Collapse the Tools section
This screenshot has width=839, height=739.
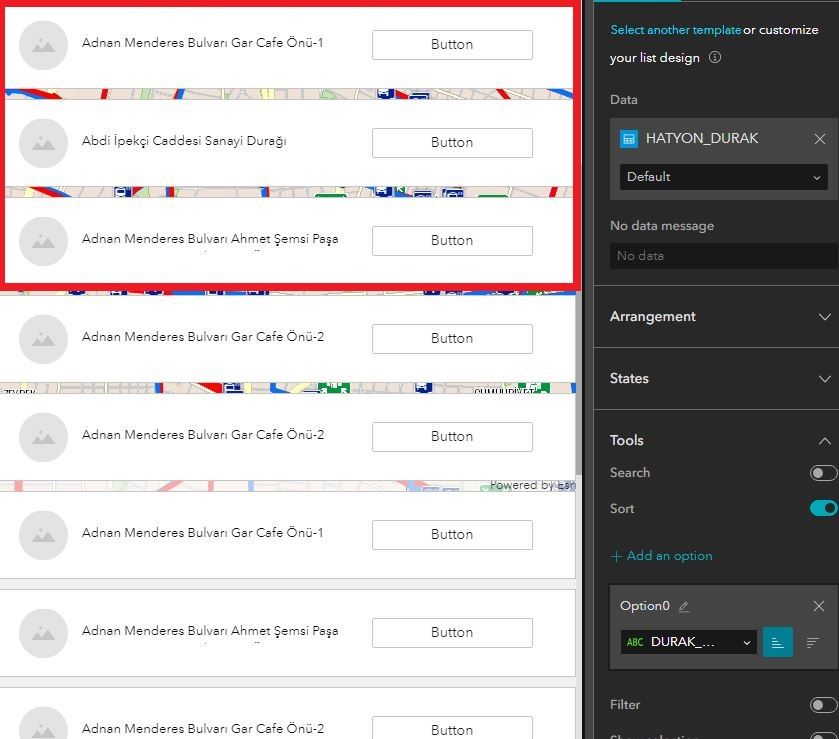825,441
